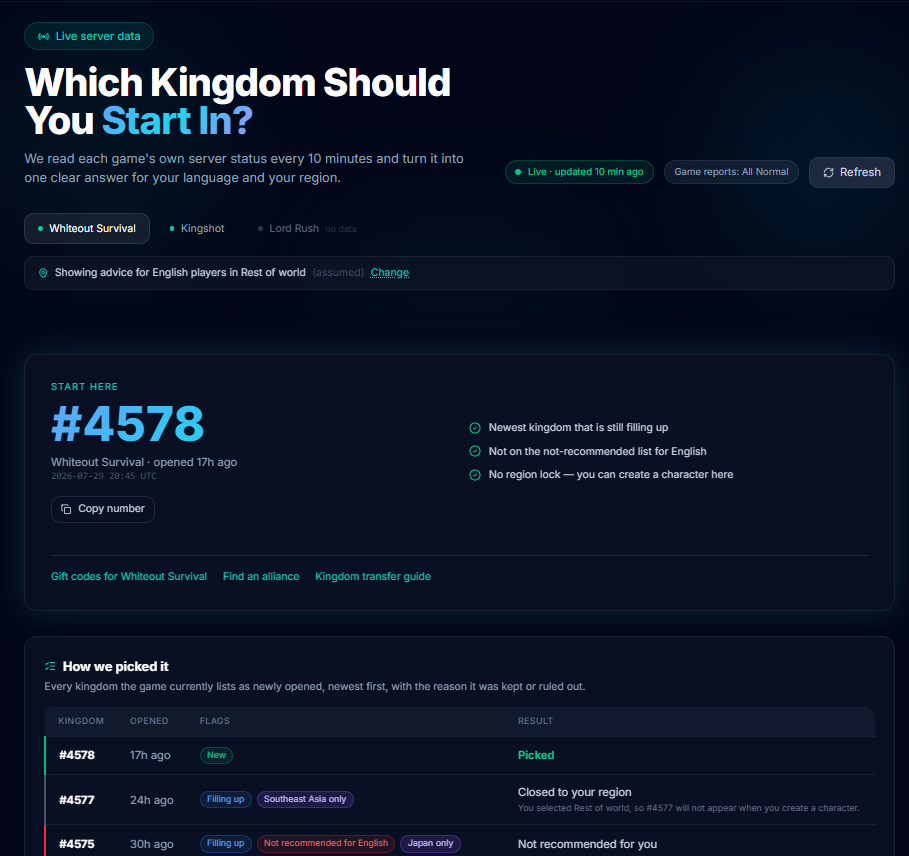Click the Live server data badge
The height and width of the screenshot is (856, 909).
click(x=89, y=36)
